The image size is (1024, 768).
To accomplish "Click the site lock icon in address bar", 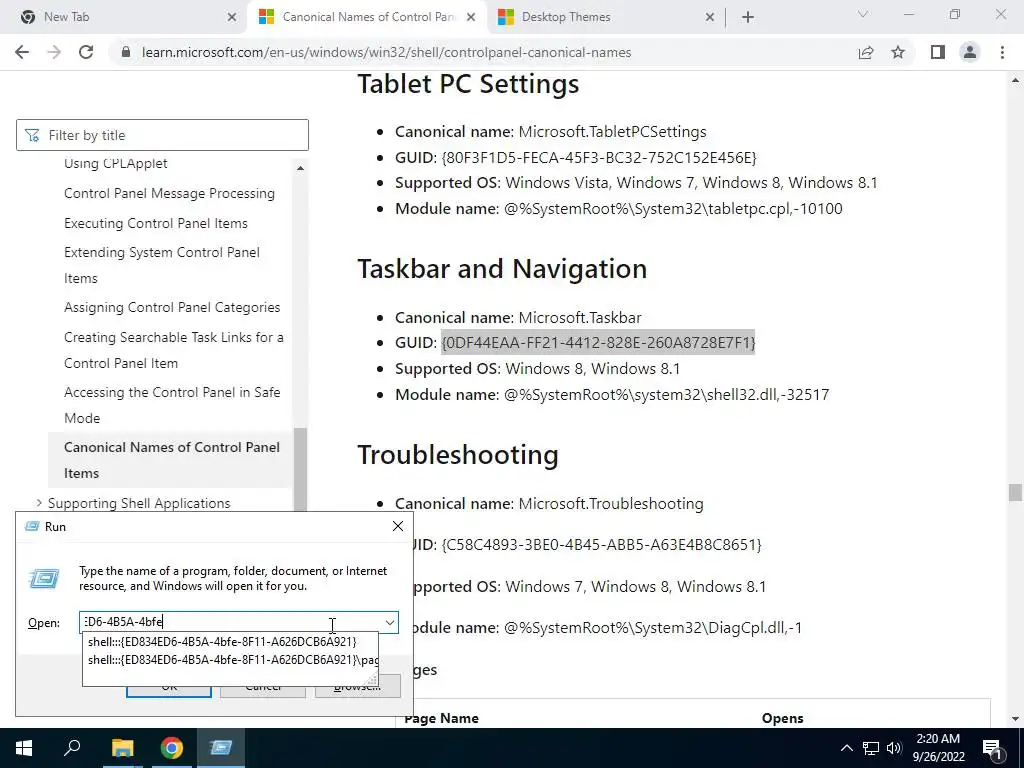I will [127, 52].
